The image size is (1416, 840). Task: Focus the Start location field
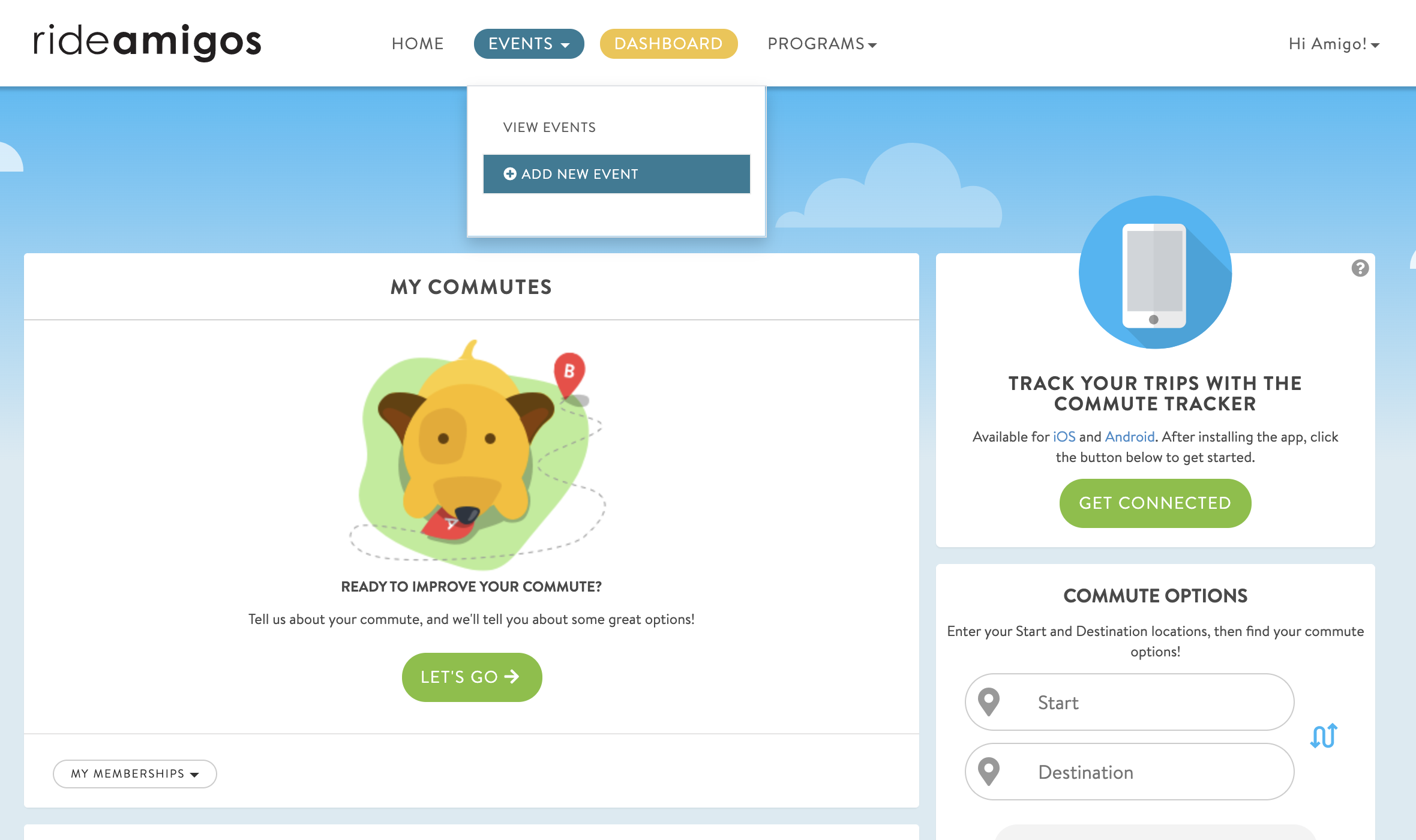click(1129, 702)
